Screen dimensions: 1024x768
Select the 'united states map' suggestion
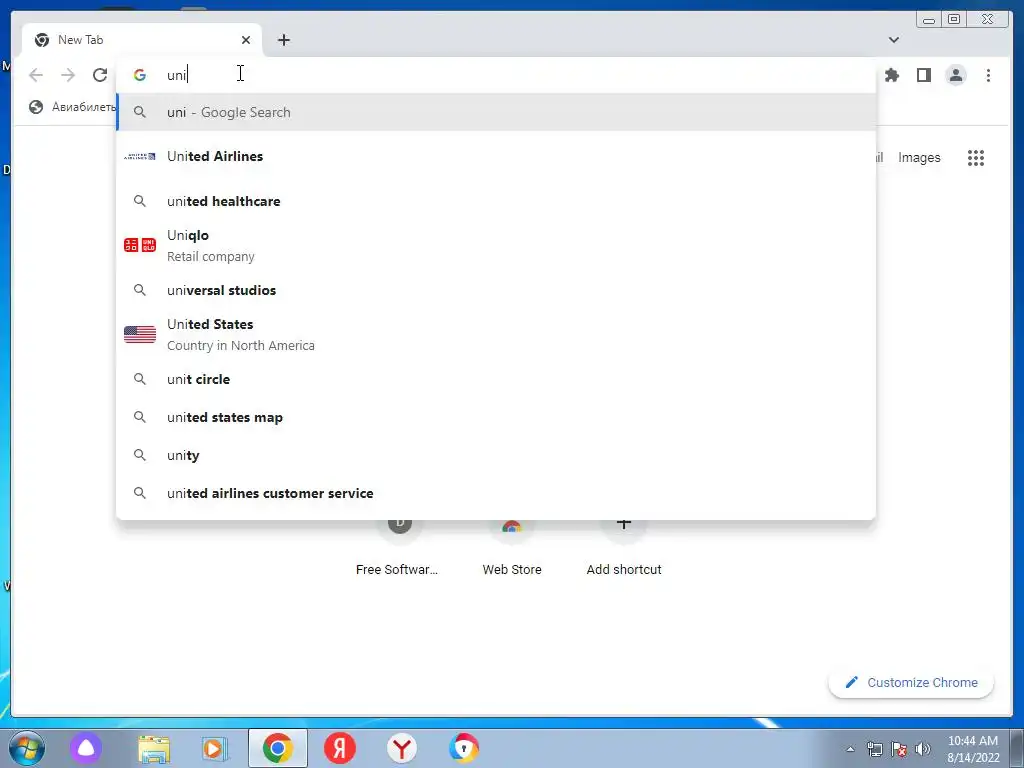496,417
